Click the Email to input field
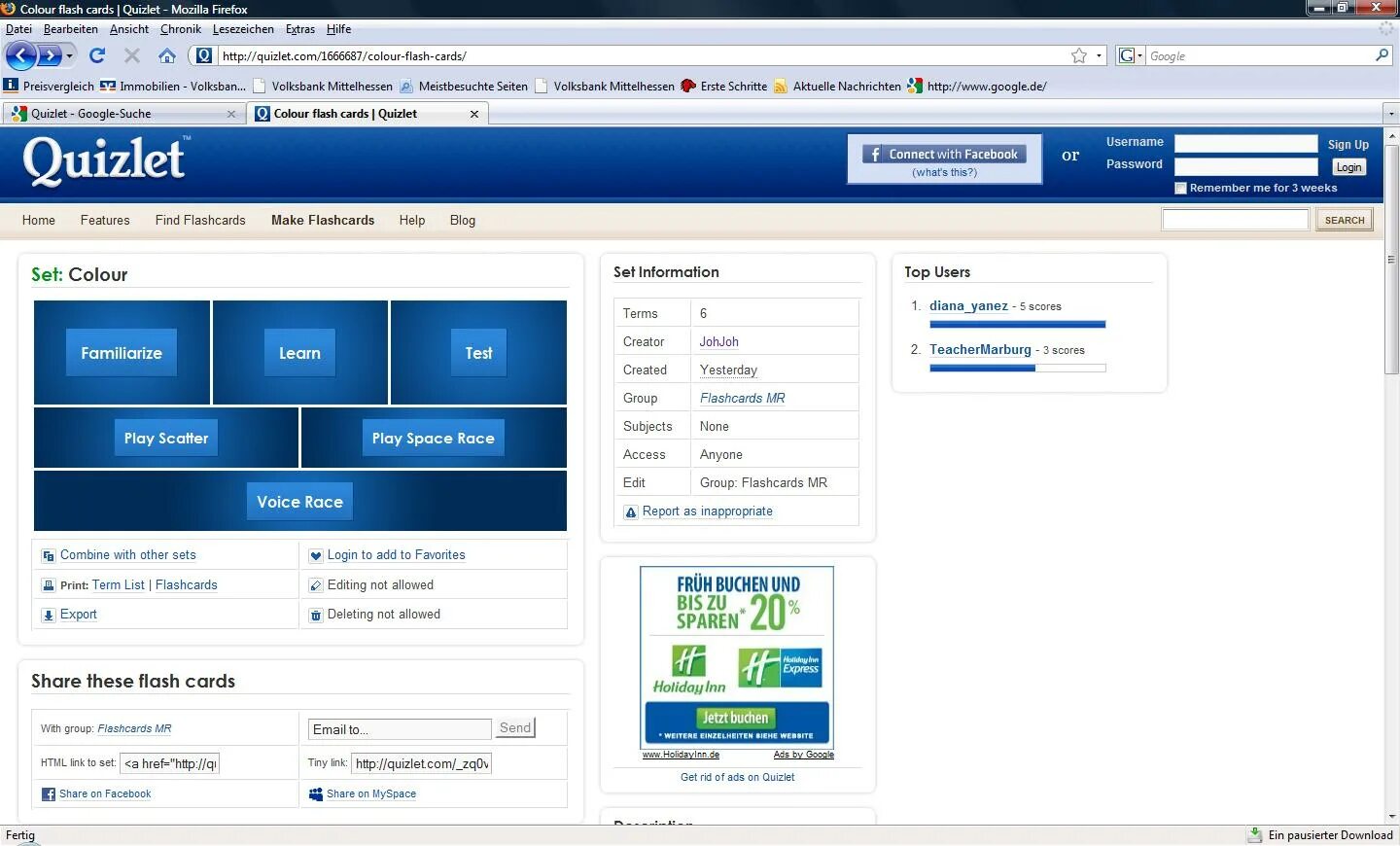 coord(400,729)
